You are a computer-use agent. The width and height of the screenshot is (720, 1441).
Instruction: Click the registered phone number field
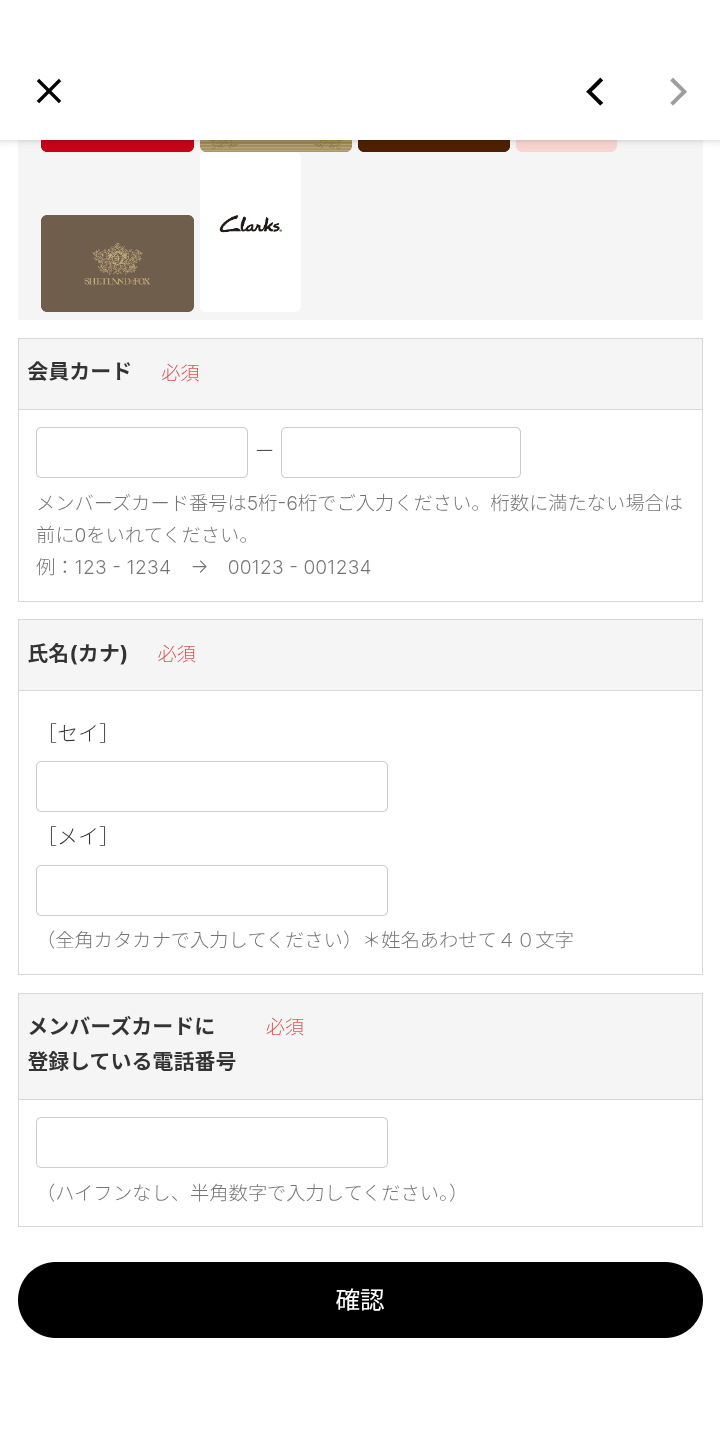tap(212, 1142)
